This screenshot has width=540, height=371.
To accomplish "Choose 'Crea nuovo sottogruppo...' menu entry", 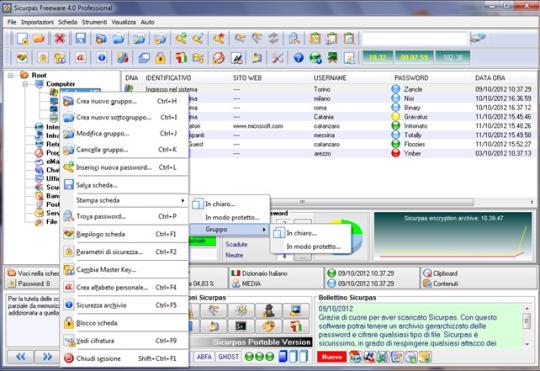I will coord(125,117).
